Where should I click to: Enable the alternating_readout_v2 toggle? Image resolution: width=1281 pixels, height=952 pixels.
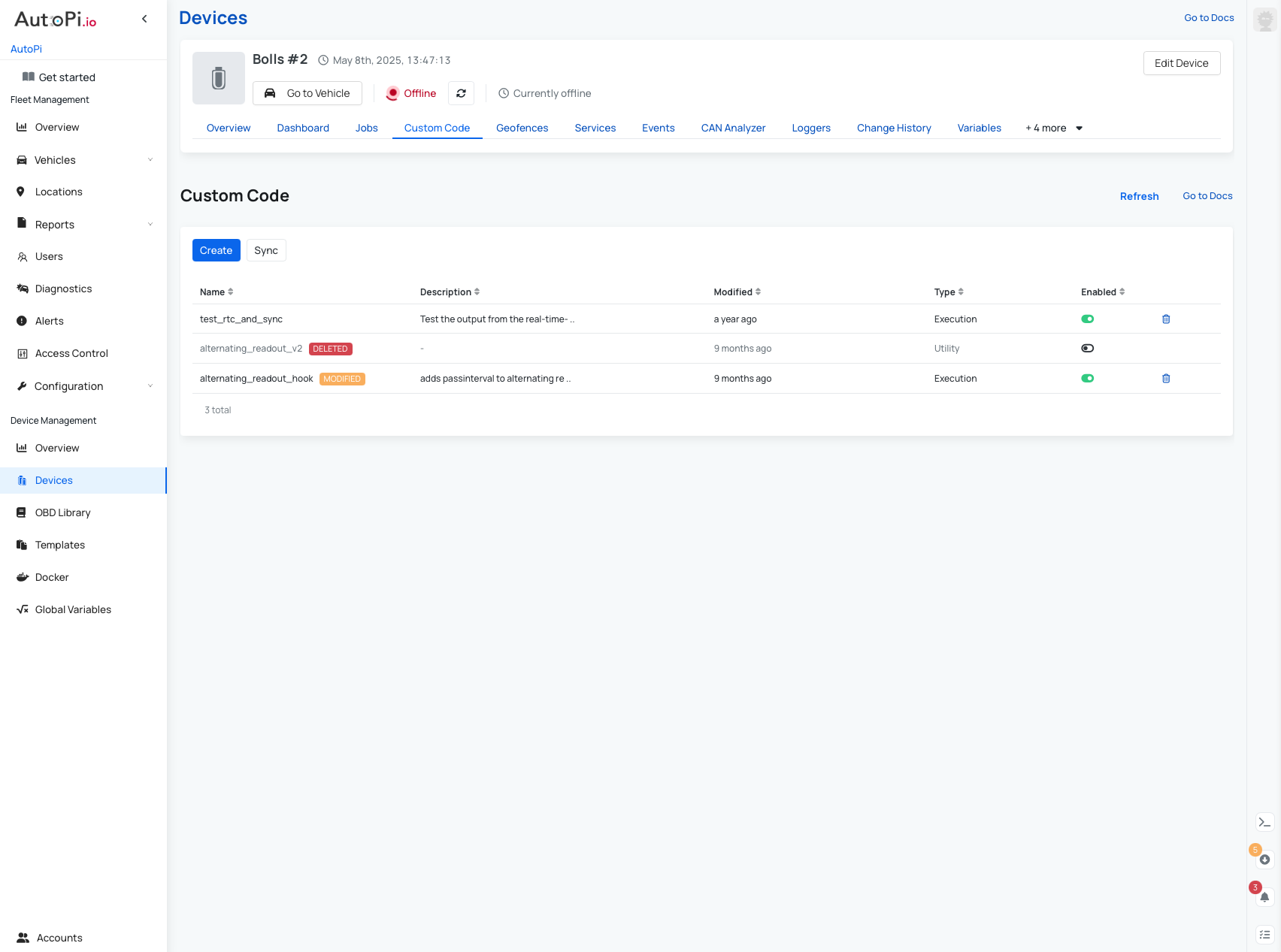pos(1088,348)
